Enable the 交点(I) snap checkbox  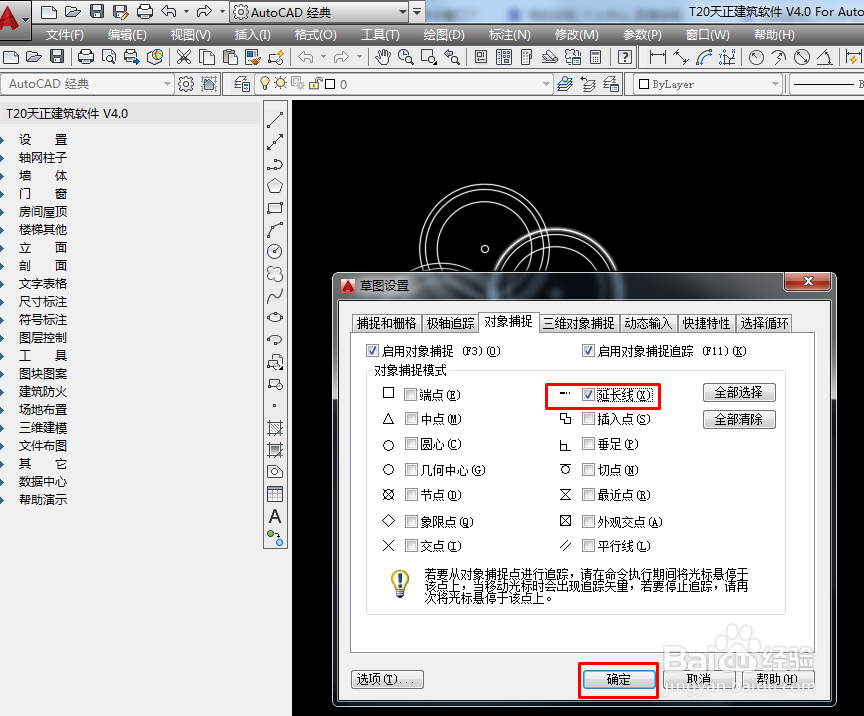[x=411, y=546]
